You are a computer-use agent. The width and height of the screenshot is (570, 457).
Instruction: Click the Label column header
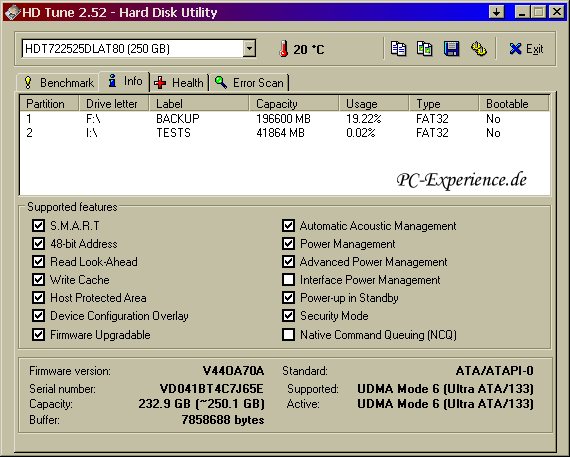point(199,104)
